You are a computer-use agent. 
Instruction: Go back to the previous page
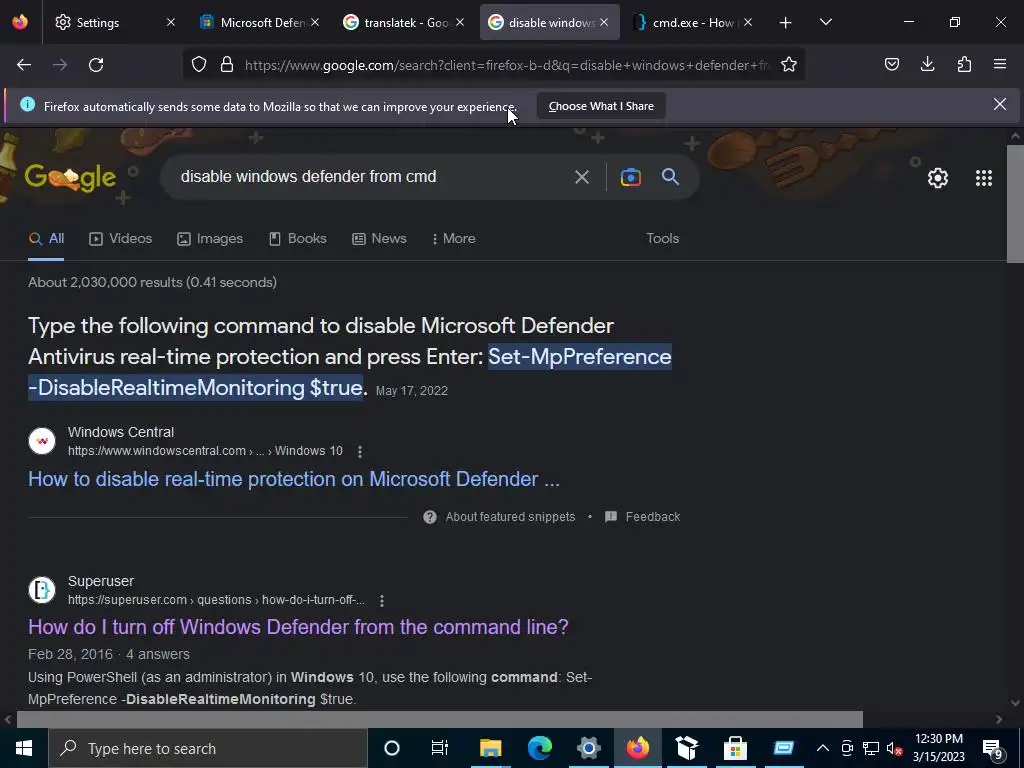click(24, 65)
